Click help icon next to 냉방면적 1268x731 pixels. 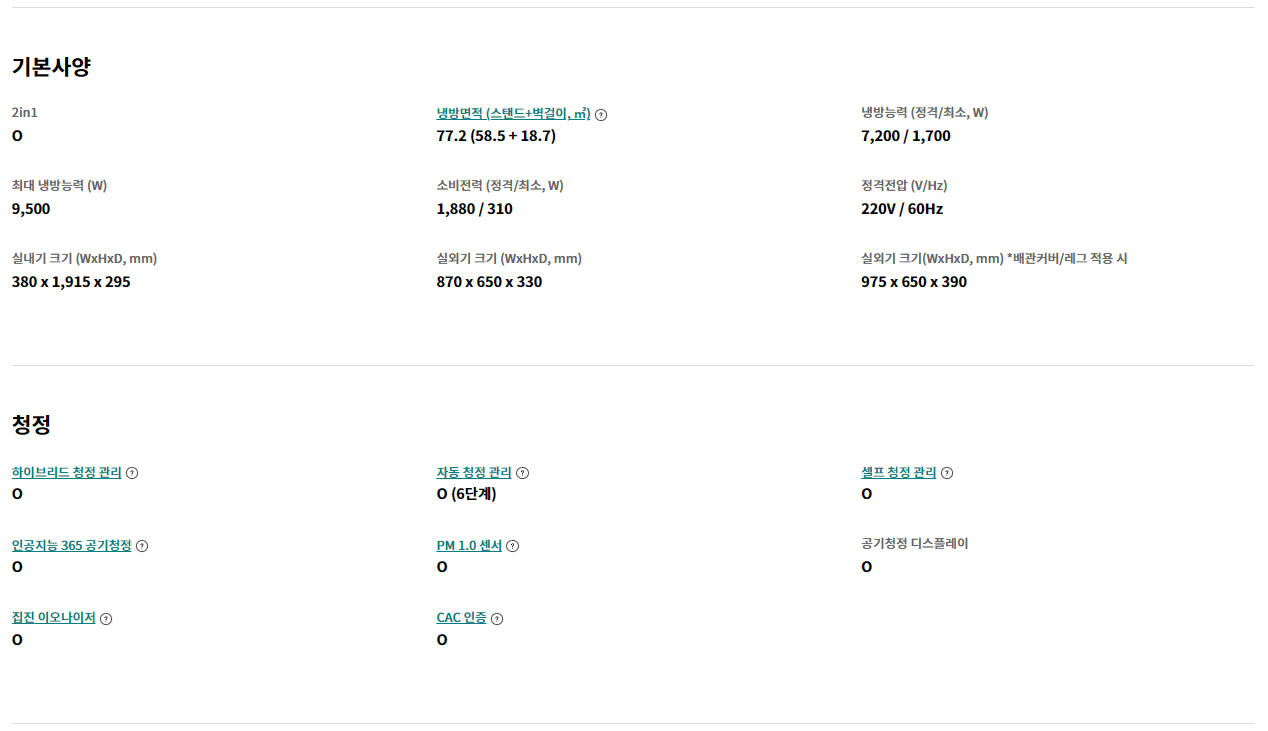tap(601, 115)
